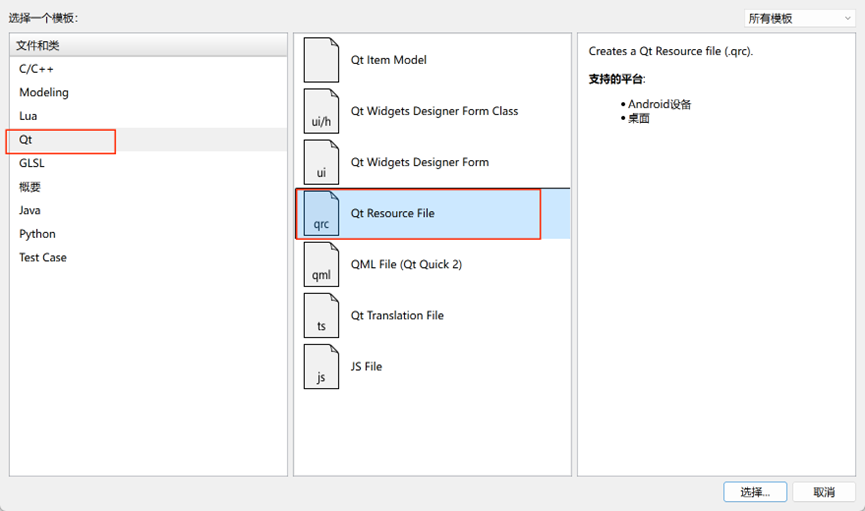The height and width of the screenshot is (511, 865).
Task: Click the js file icon
Action: point(321,366)
